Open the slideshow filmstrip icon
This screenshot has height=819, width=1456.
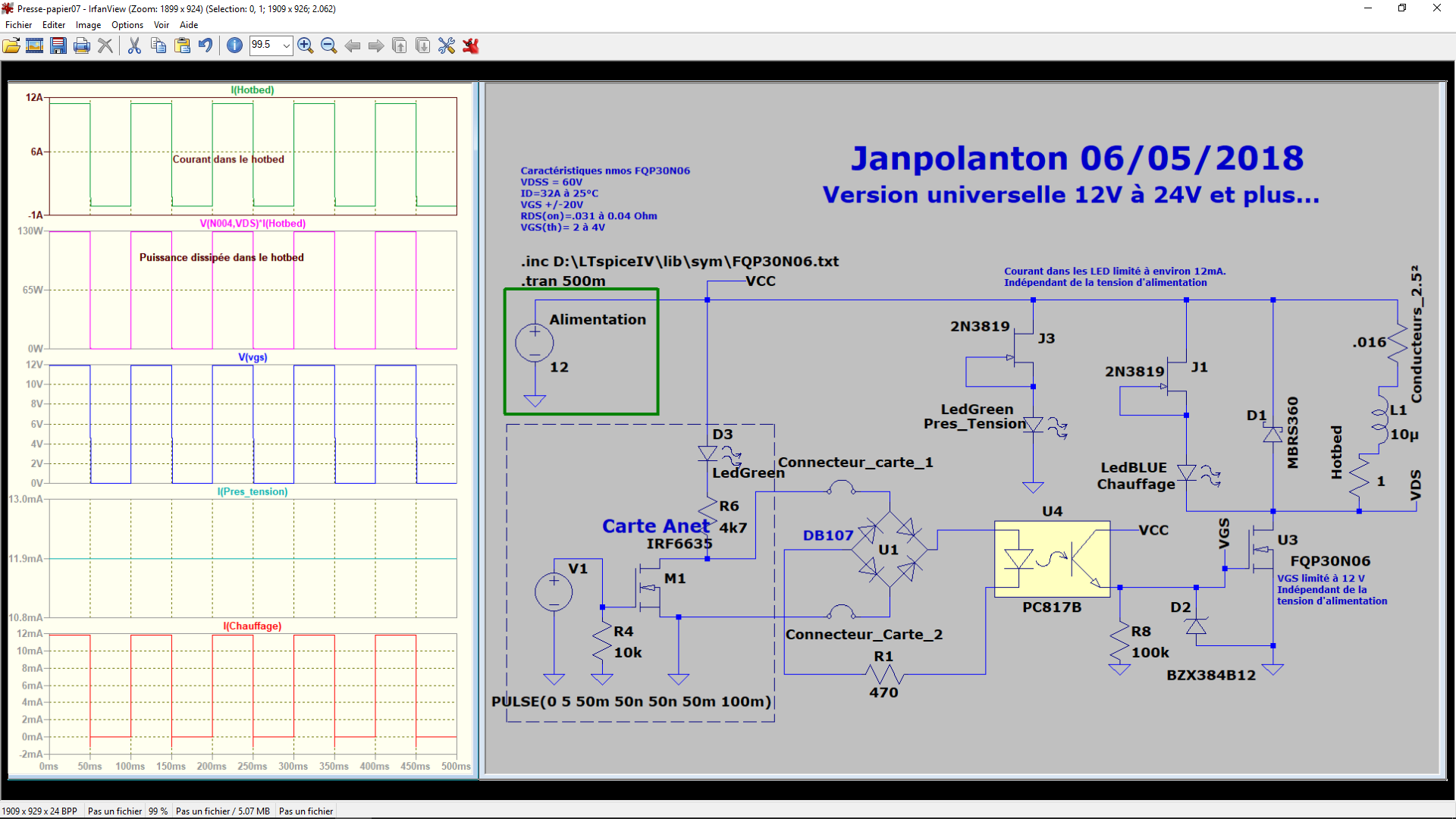[35, 45]
